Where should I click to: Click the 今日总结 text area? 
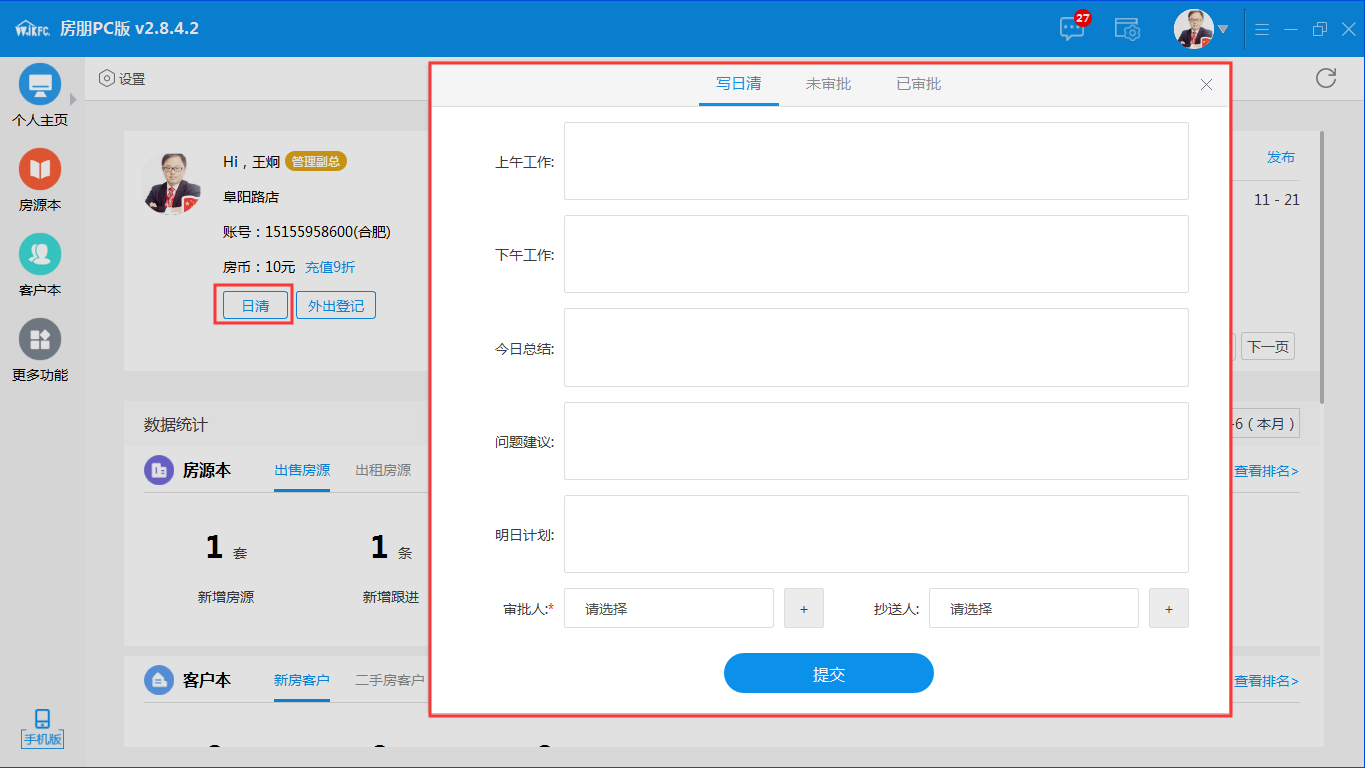(876, 347)
